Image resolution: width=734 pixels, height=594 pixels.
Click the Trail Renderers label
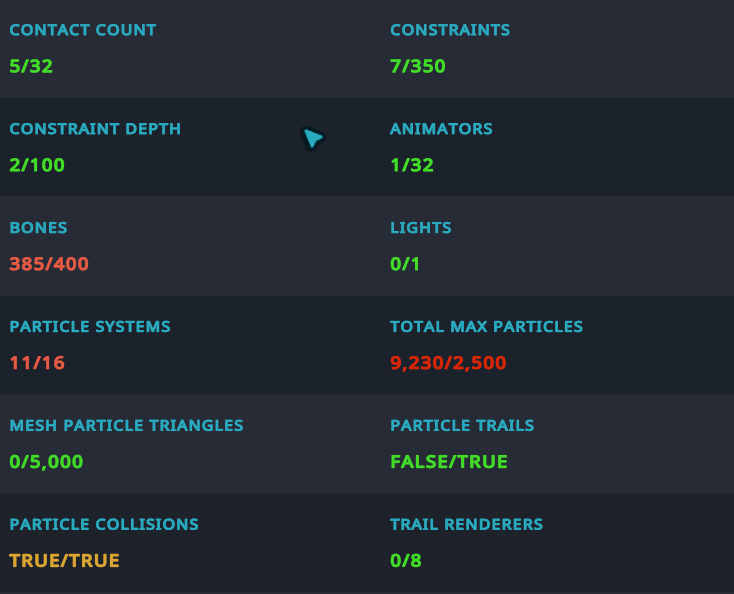point(466,525)
